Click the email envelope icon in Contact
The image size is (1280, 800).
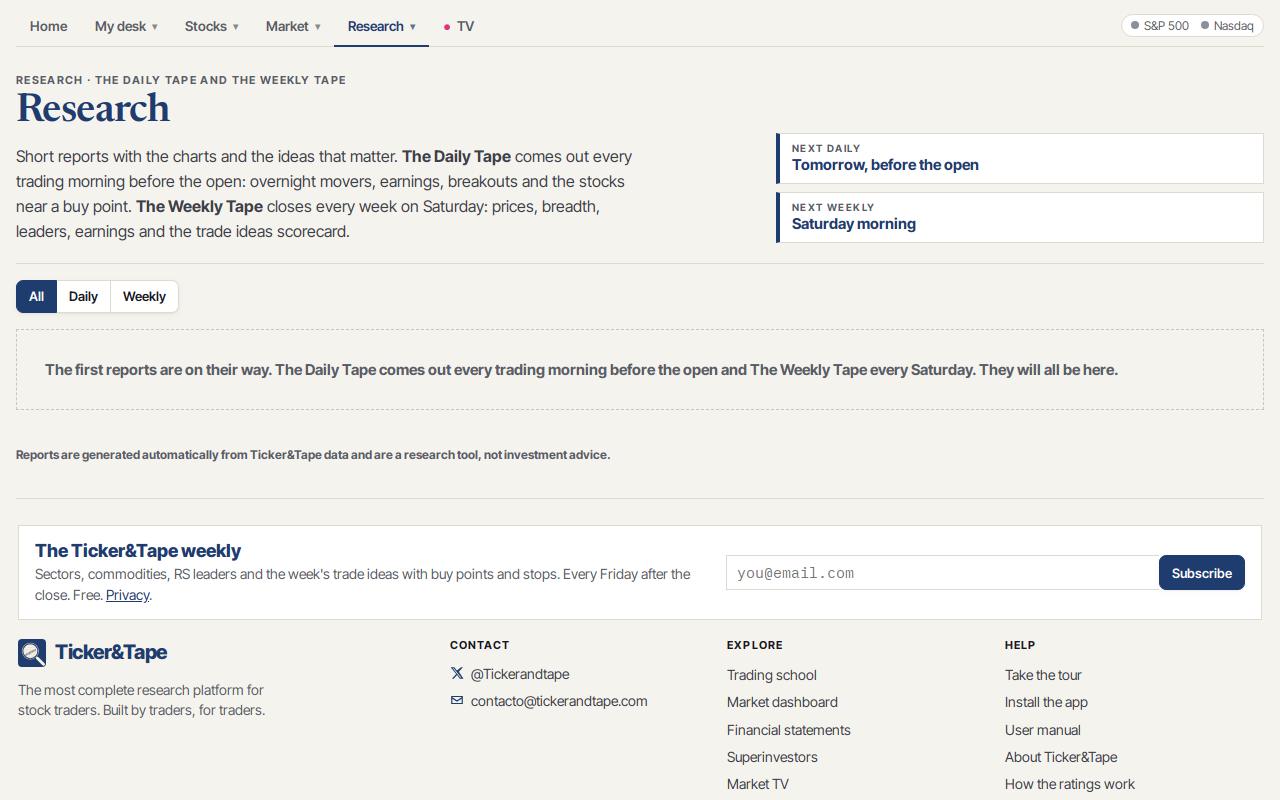pos(457,701)
